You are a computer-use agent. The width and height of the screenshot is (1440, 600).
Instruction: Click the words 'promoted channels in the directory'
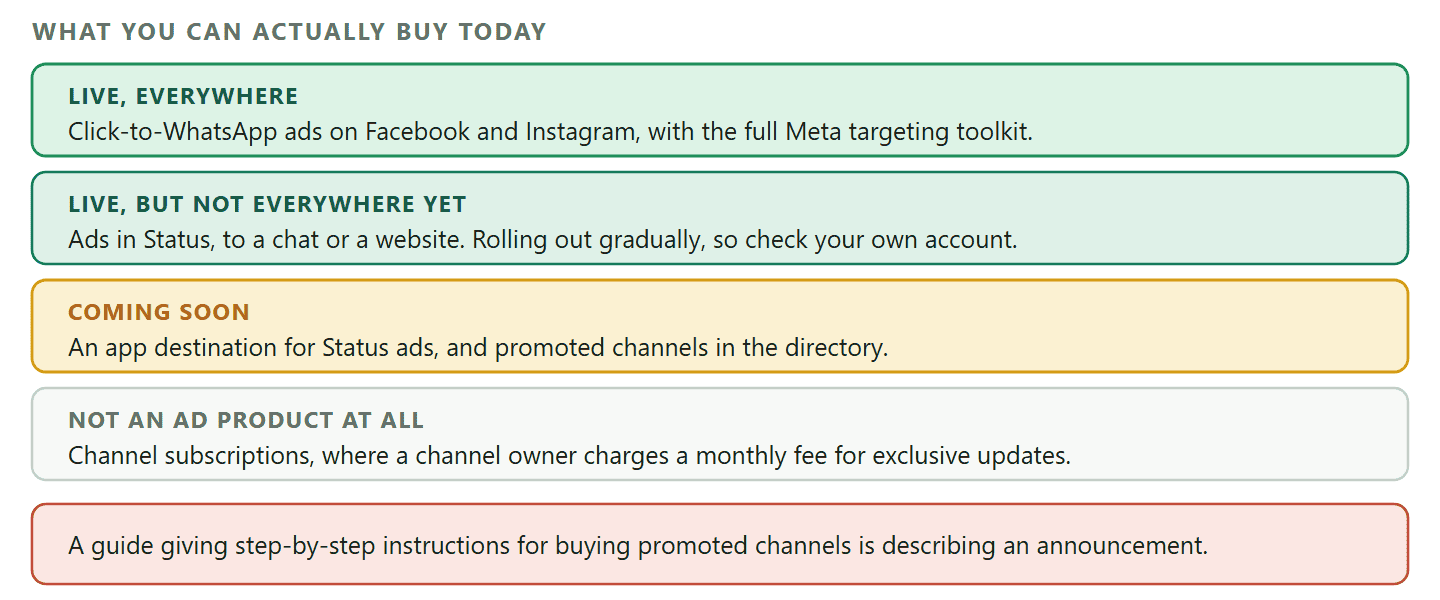pyautogui.click(x=692, y=348)
